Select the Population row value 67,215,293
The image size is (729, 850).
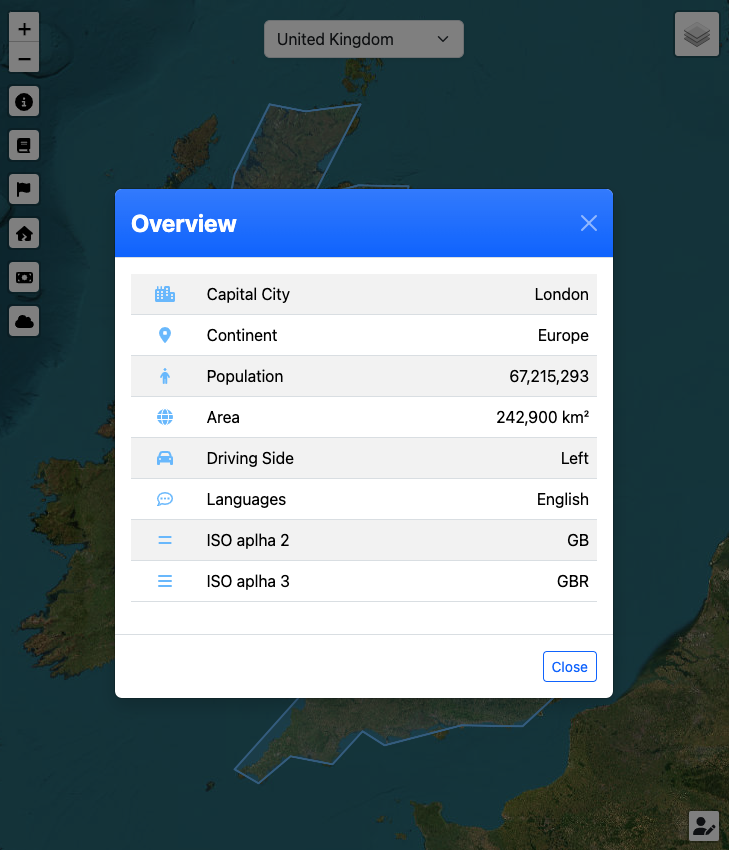[548, 377]
